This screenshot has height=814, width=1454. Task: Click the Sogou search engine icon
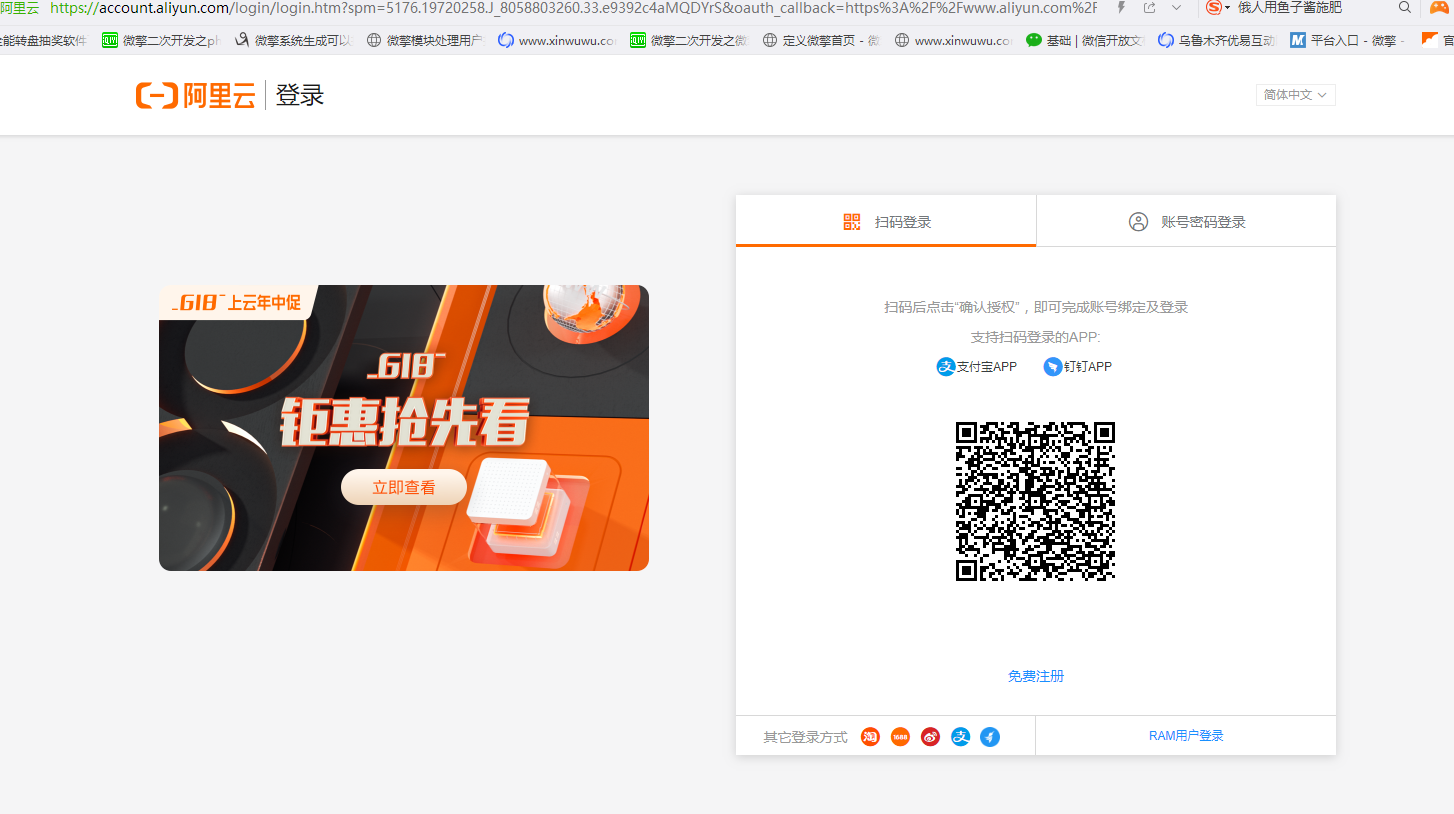coord(1214,8)
